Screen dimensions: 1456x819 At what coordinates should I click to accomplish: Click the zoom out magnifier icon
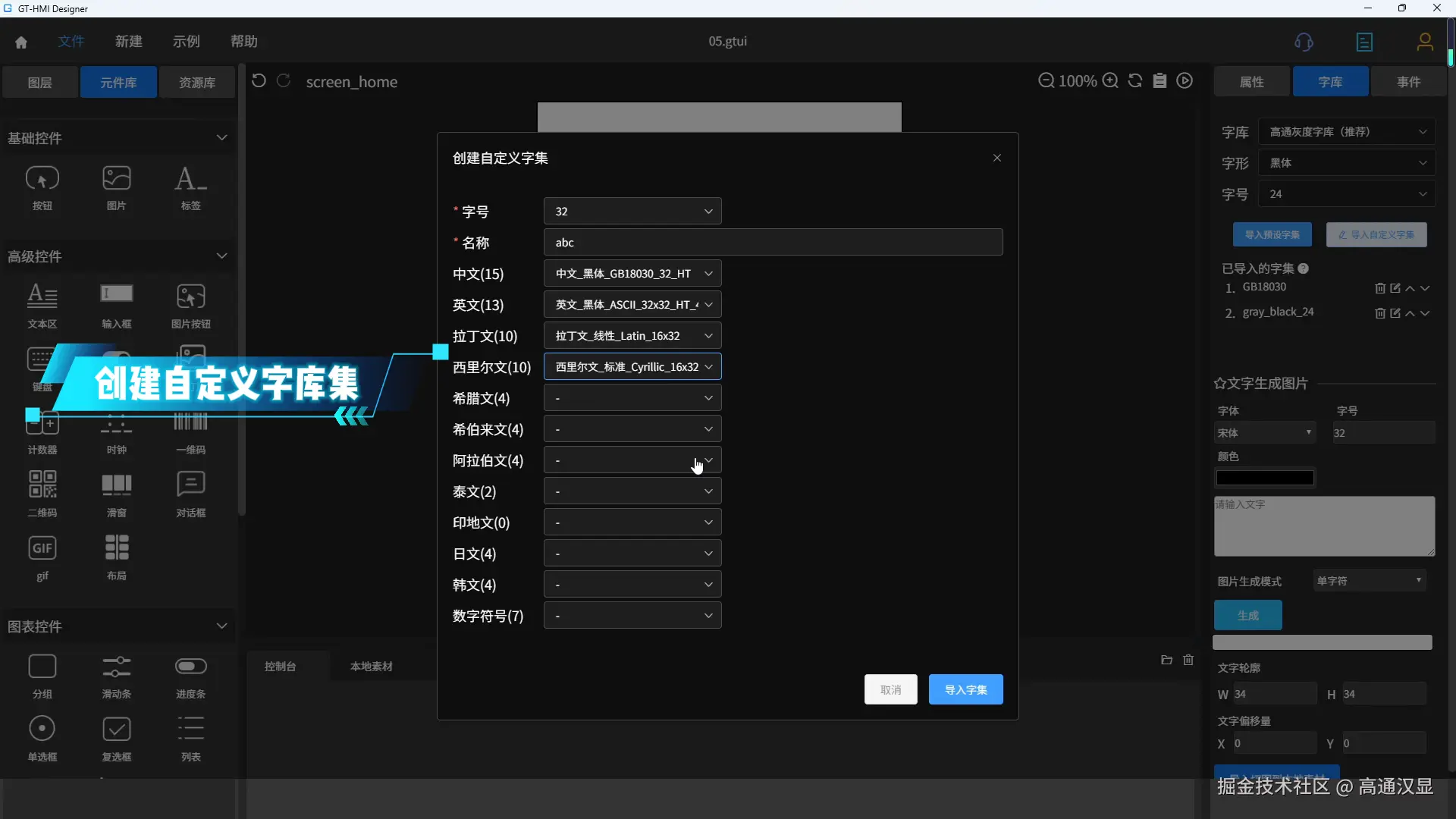tap(1046, 81)
